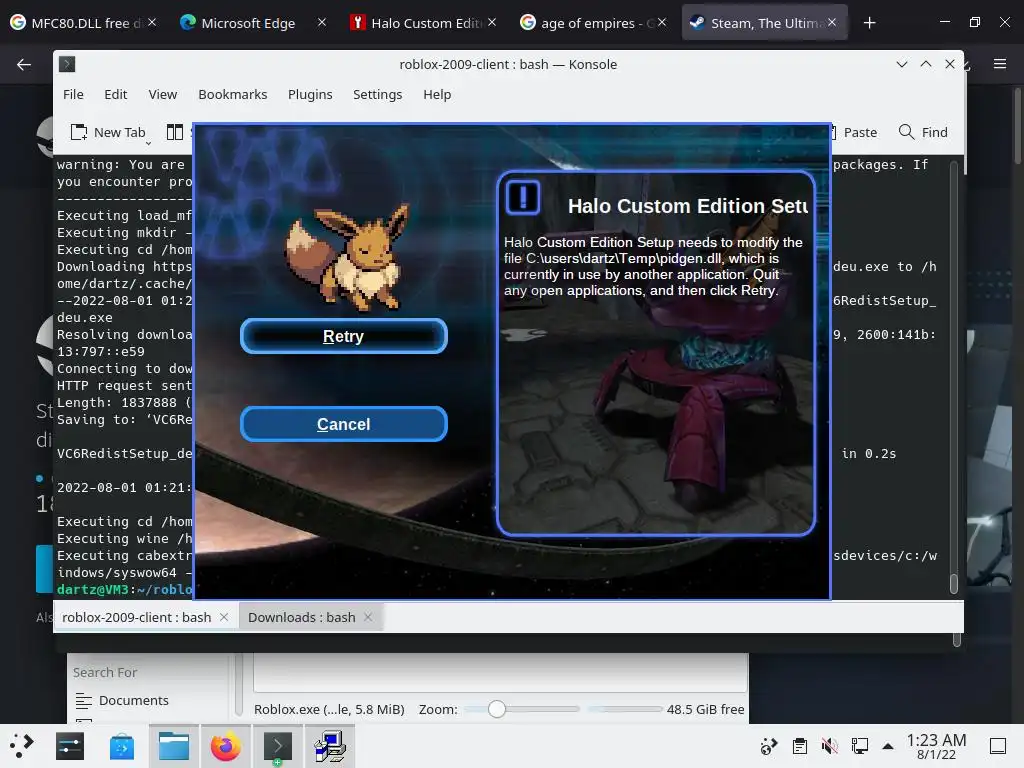The image size is (1024, 768).
Task: Expand the New Tab dropdown arrow
Action: (x=149, y=143)
